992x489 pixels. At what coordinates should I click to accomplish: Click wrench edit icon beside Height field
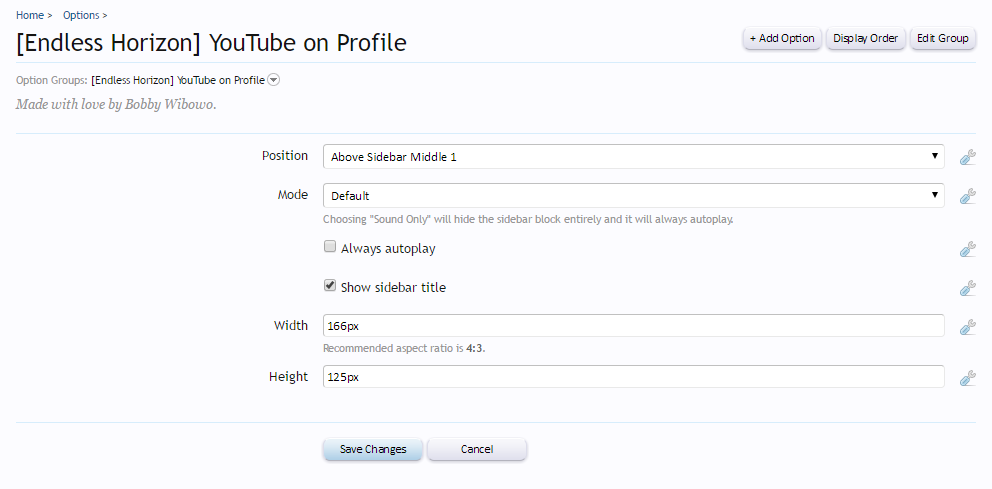point(967,378)
